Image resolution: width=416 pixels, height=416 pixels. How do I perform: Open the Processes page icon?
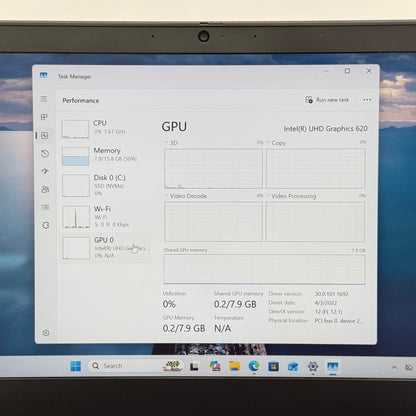(44, 117)
